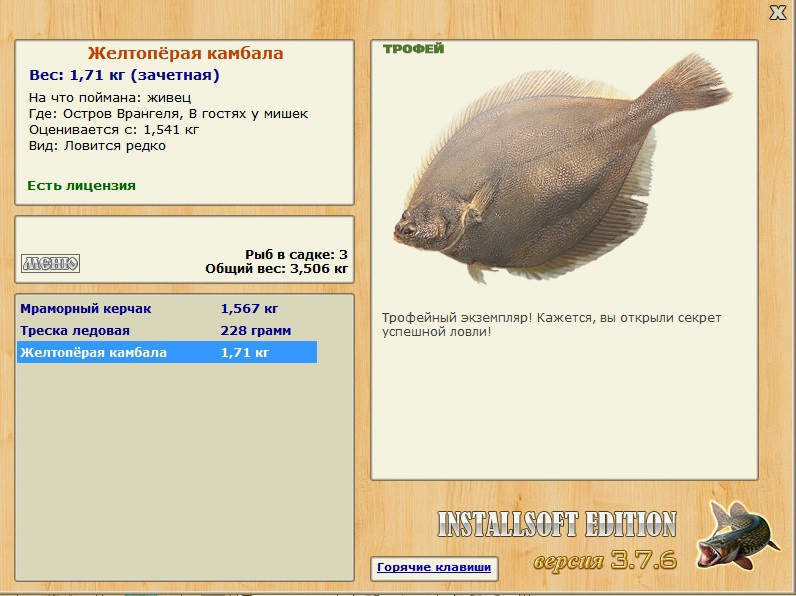Screen dimensions: 796x596
Task: Click the ТРОФЕЙ label
Action: (x=413, y=49)
